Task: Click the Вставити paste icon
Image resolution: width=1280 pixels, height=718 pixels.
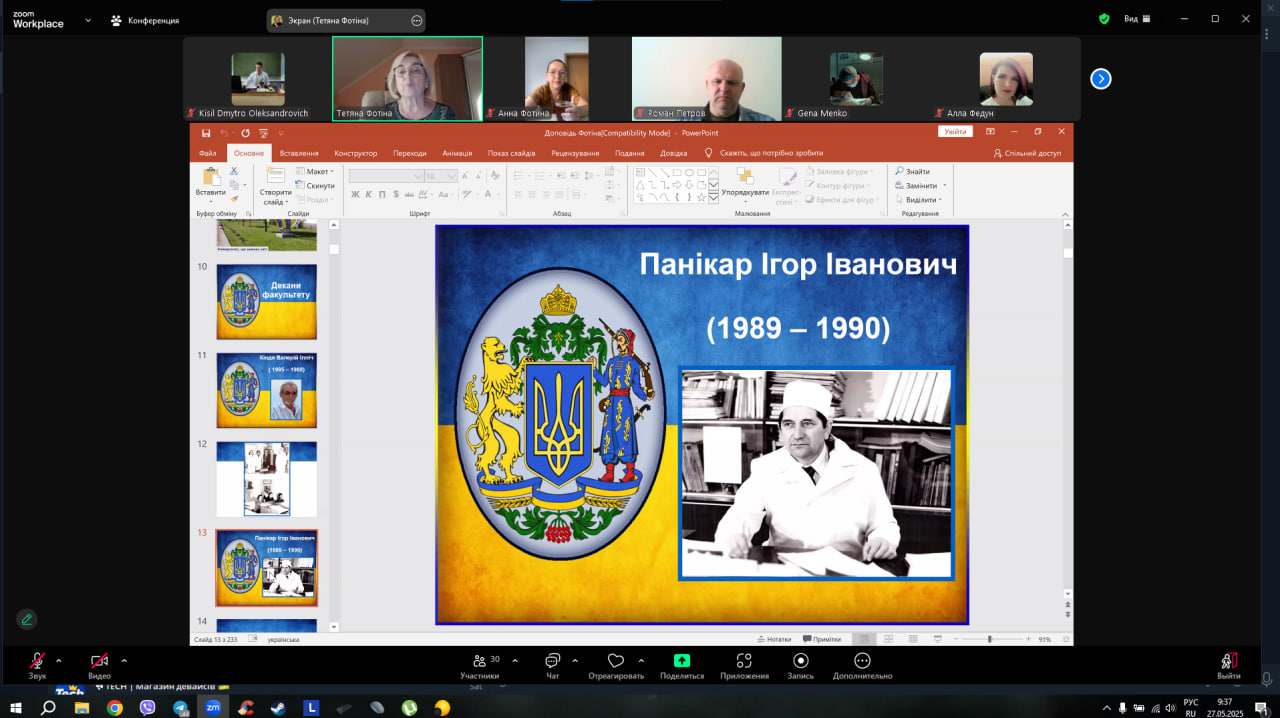Action: pyautogui.click(x=210, y=177)
